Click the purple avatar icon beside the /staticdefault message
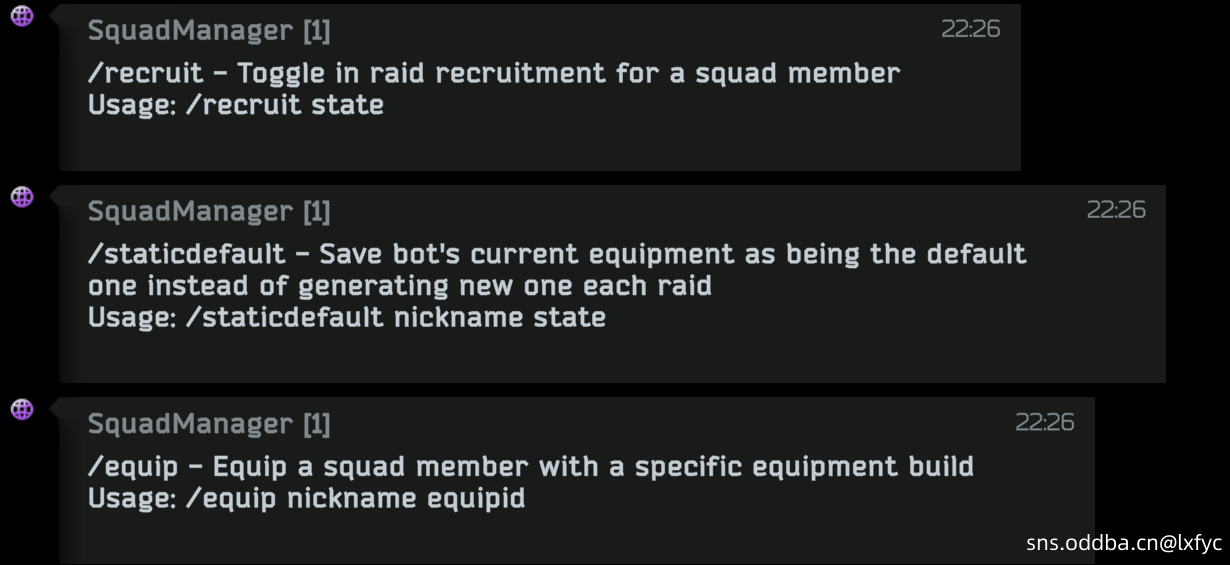 tap(22, 196)
